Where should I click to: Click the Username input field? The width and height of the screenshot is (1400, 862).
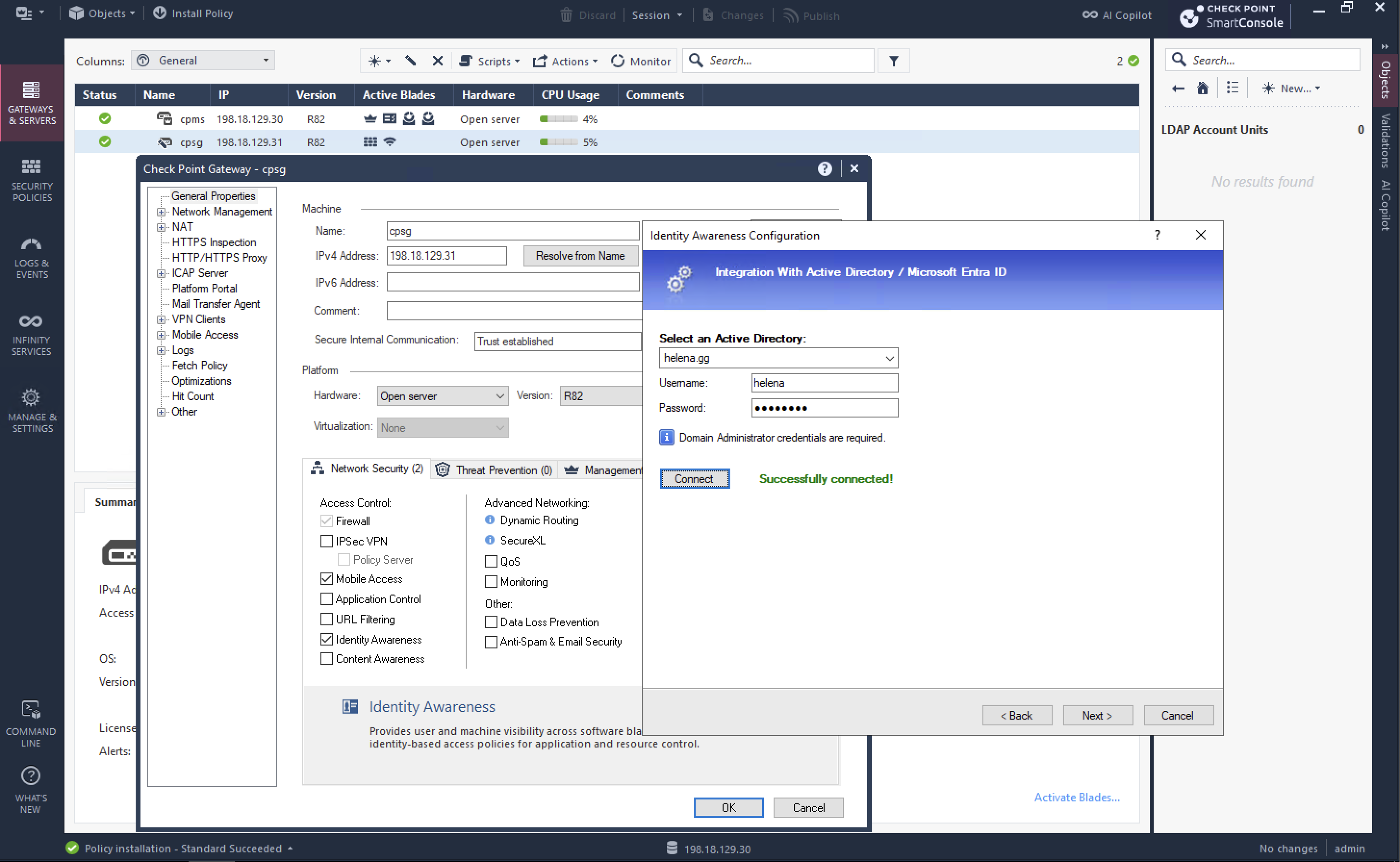pos(824,383)
